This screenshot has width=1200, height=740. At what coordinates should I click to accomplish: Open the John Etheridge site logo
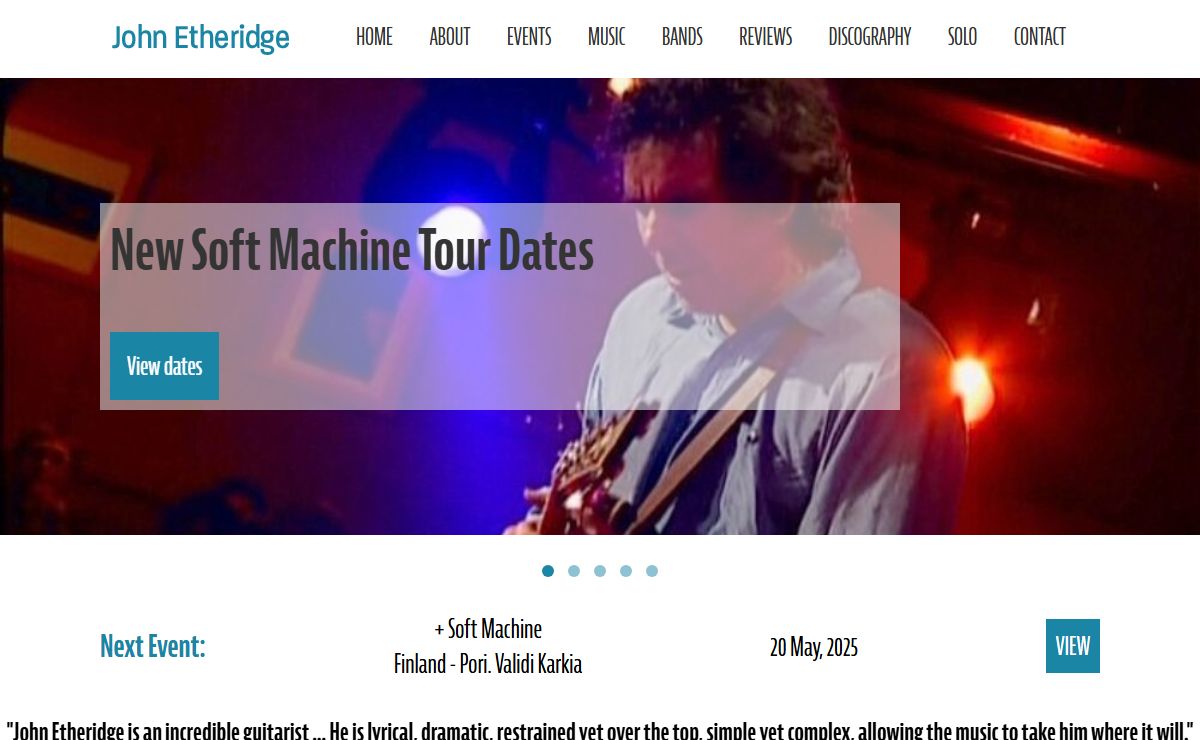[200, 37]
